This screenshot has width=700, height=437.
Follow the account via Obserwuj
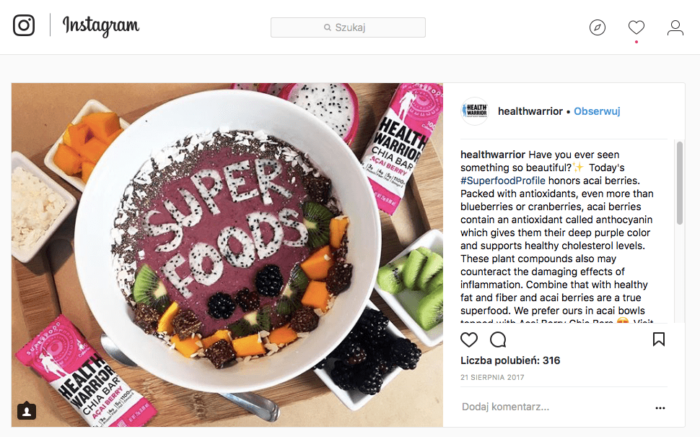(x=597, y=111)
